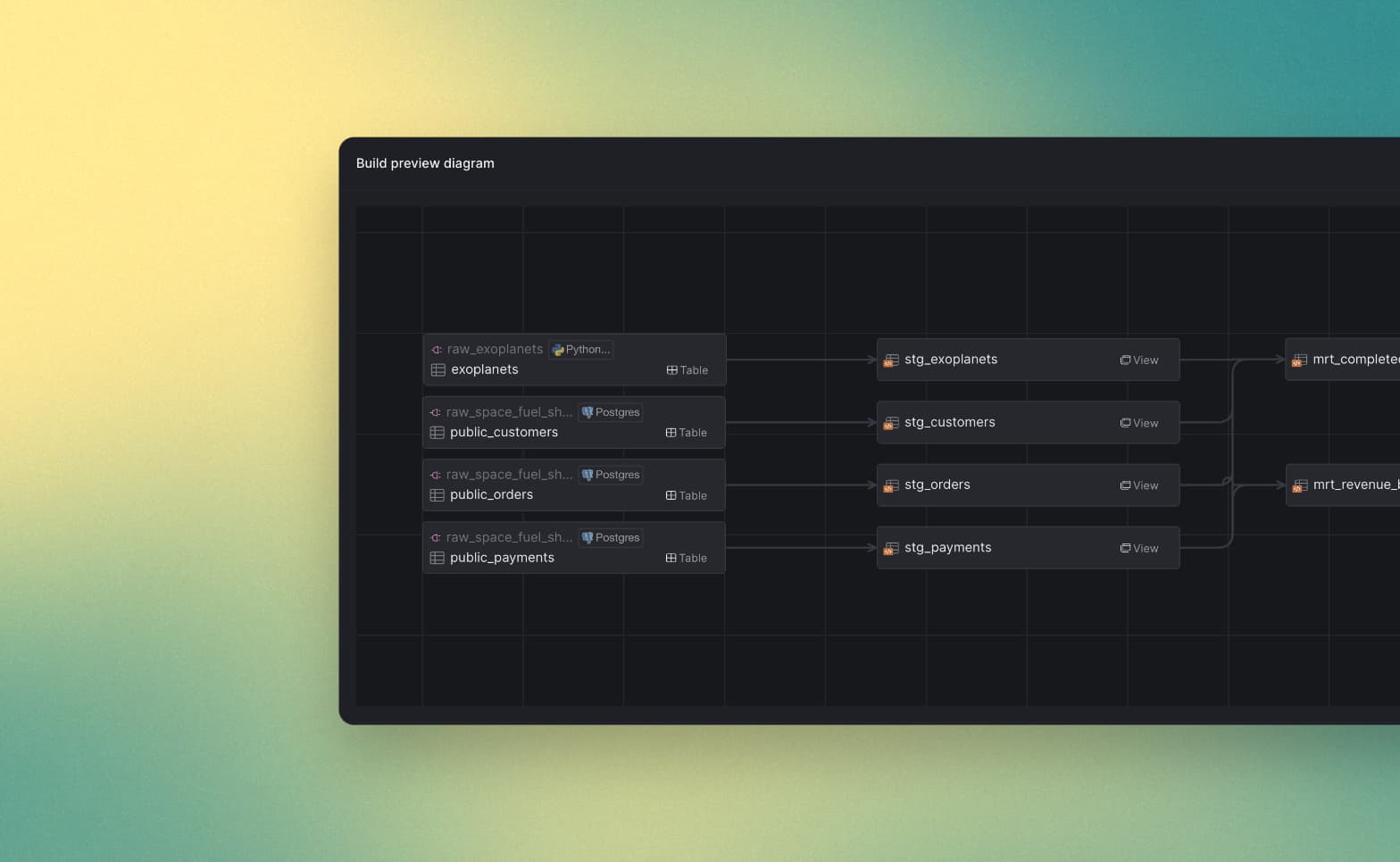Select the stg_payments node label
The image size is (1400, 862).
point(948,548)
